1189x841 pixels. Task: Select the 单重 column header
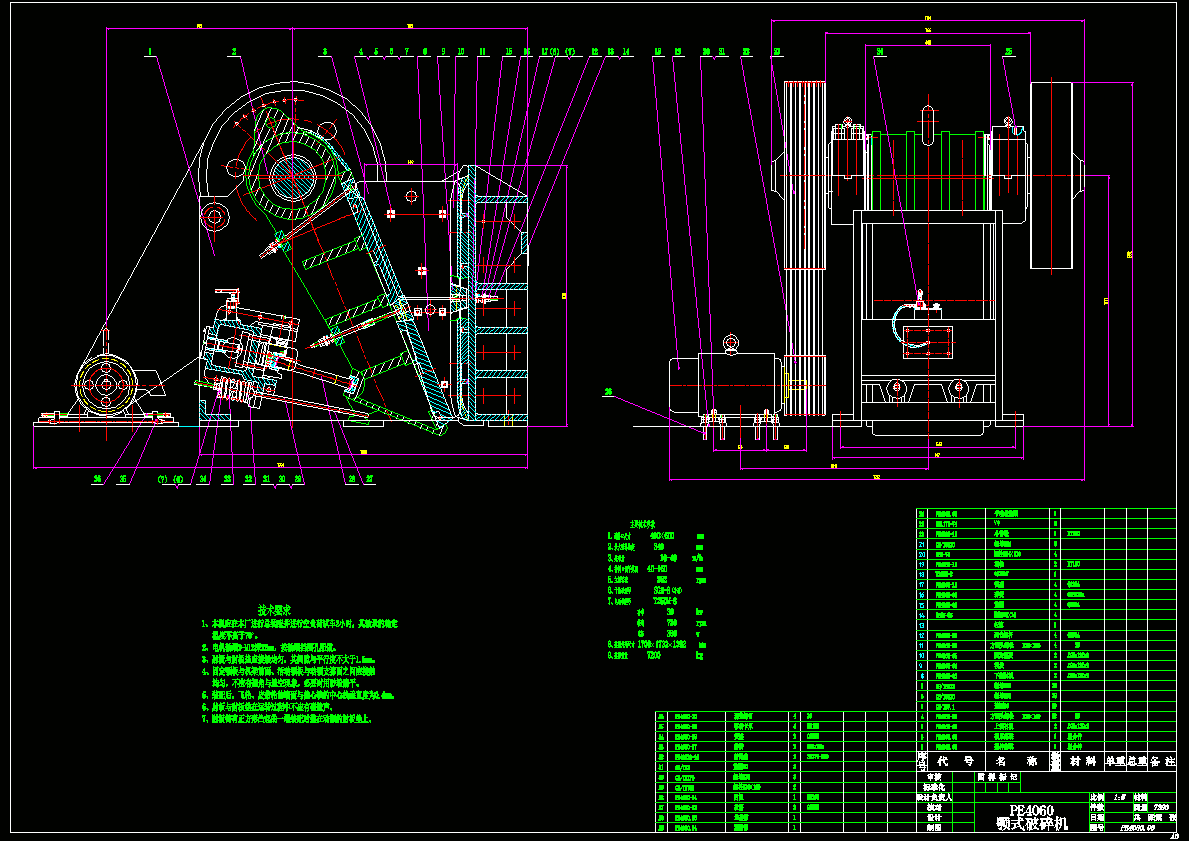[x=1114, y=761]
